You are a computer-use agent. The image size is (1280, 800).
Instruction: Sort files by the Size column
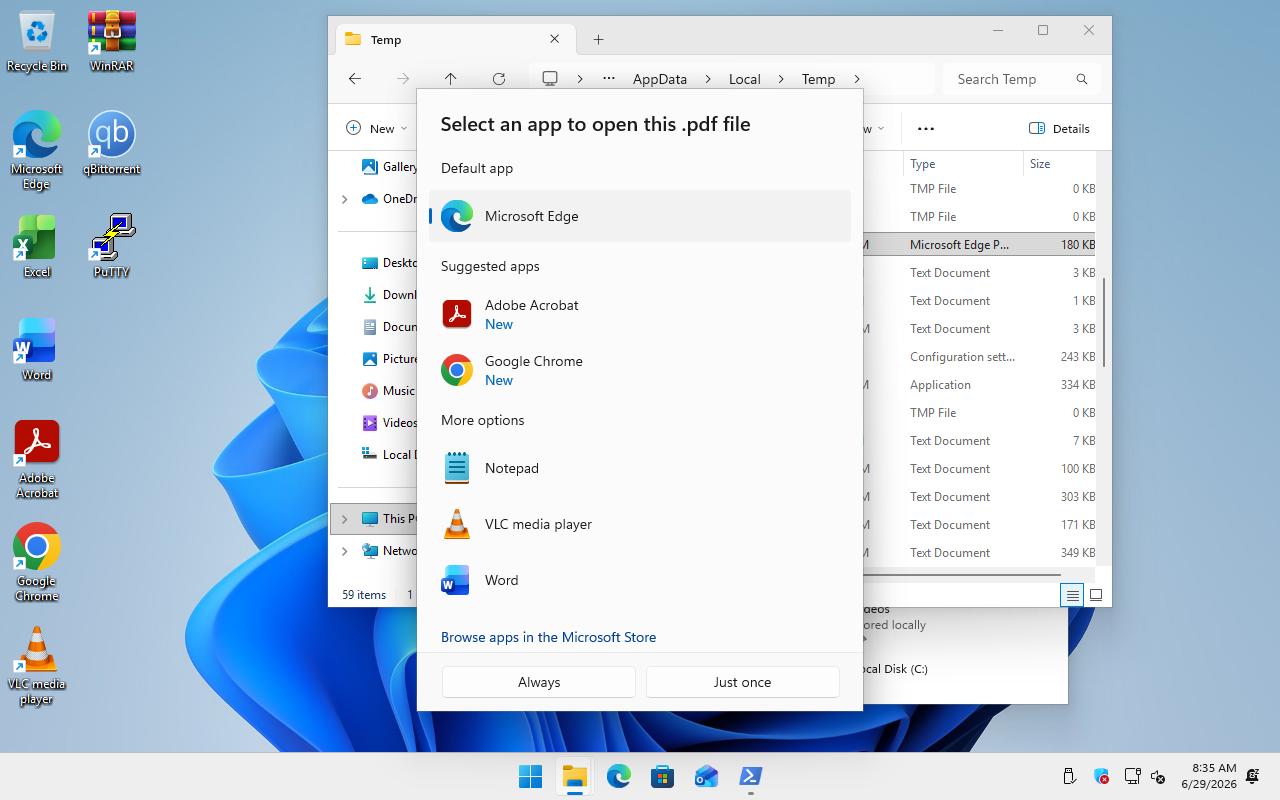click(x=1060, y=164)
